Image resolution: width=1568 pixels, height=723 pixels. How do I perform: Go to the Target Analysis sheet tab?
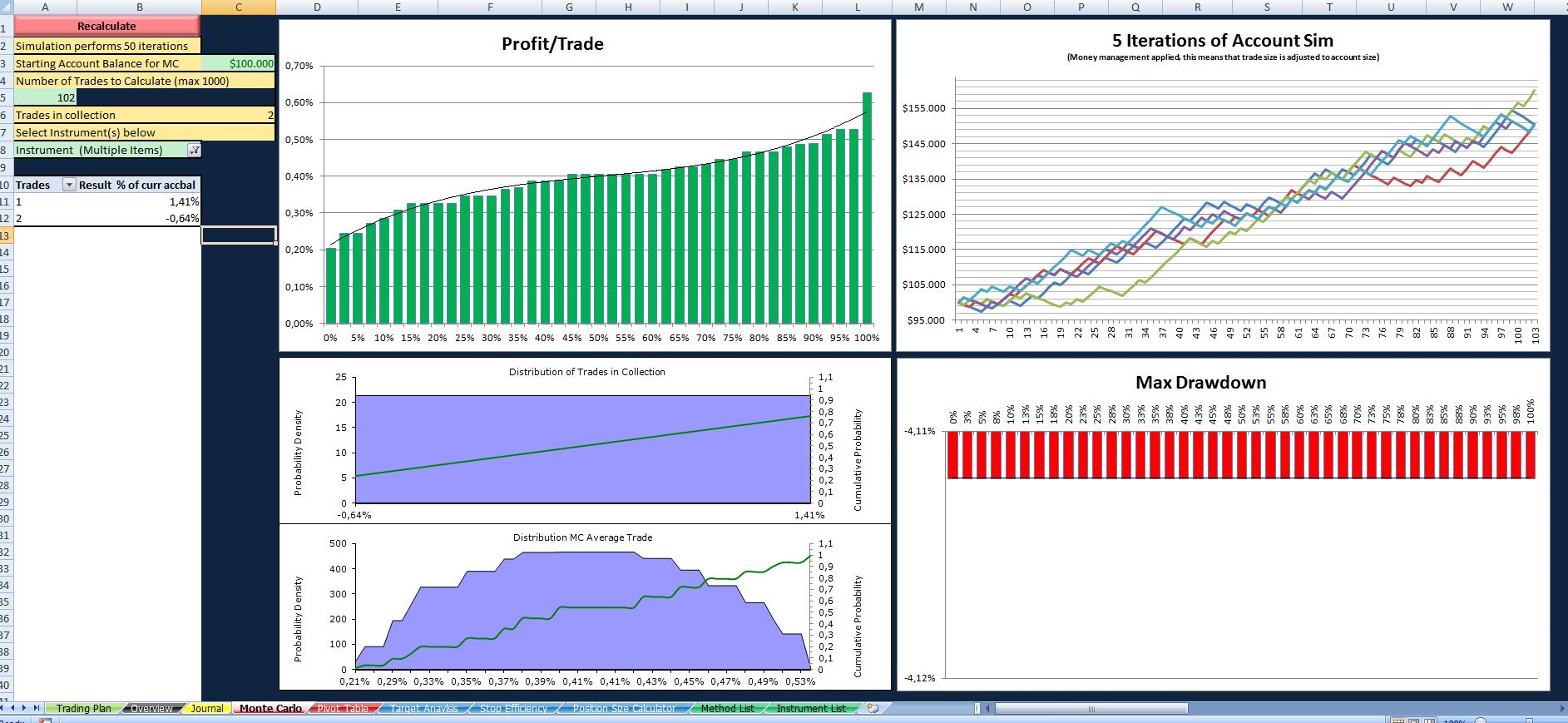point(423,708)
